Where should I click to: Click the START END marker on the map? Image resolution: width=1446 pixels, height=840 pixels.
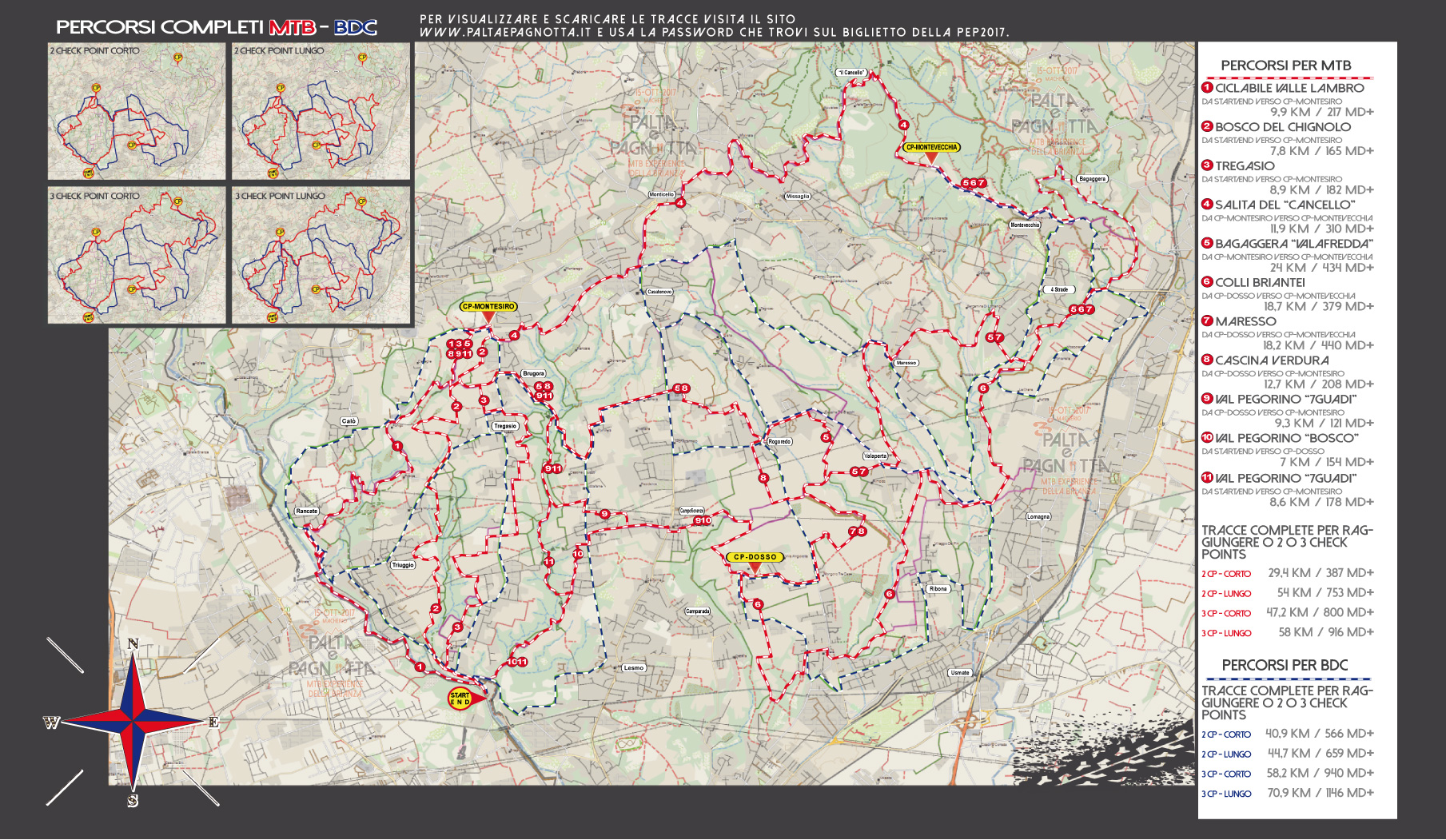465,699
